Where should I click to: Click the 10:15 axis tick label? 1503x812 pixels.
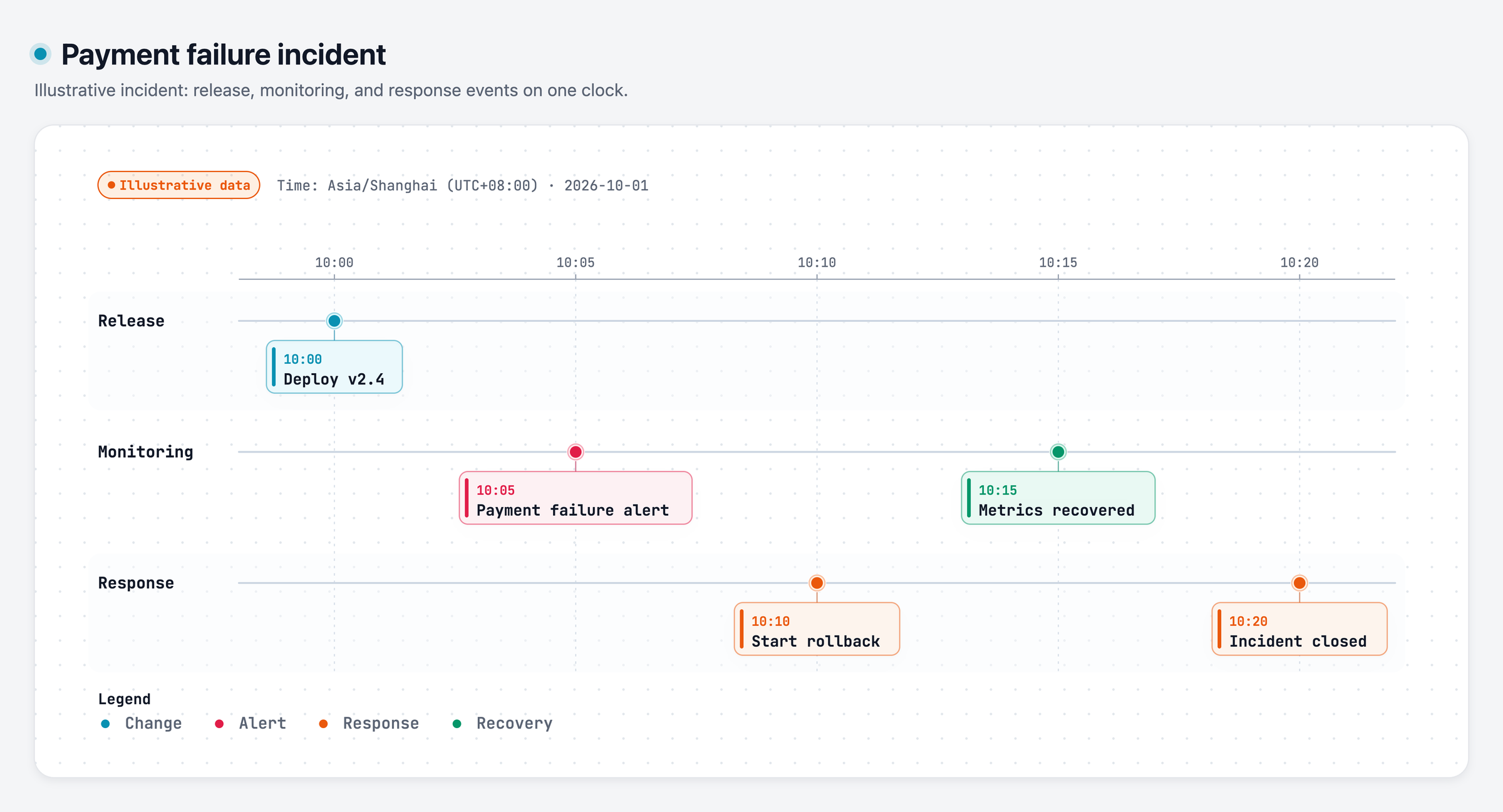(1058, 263)
